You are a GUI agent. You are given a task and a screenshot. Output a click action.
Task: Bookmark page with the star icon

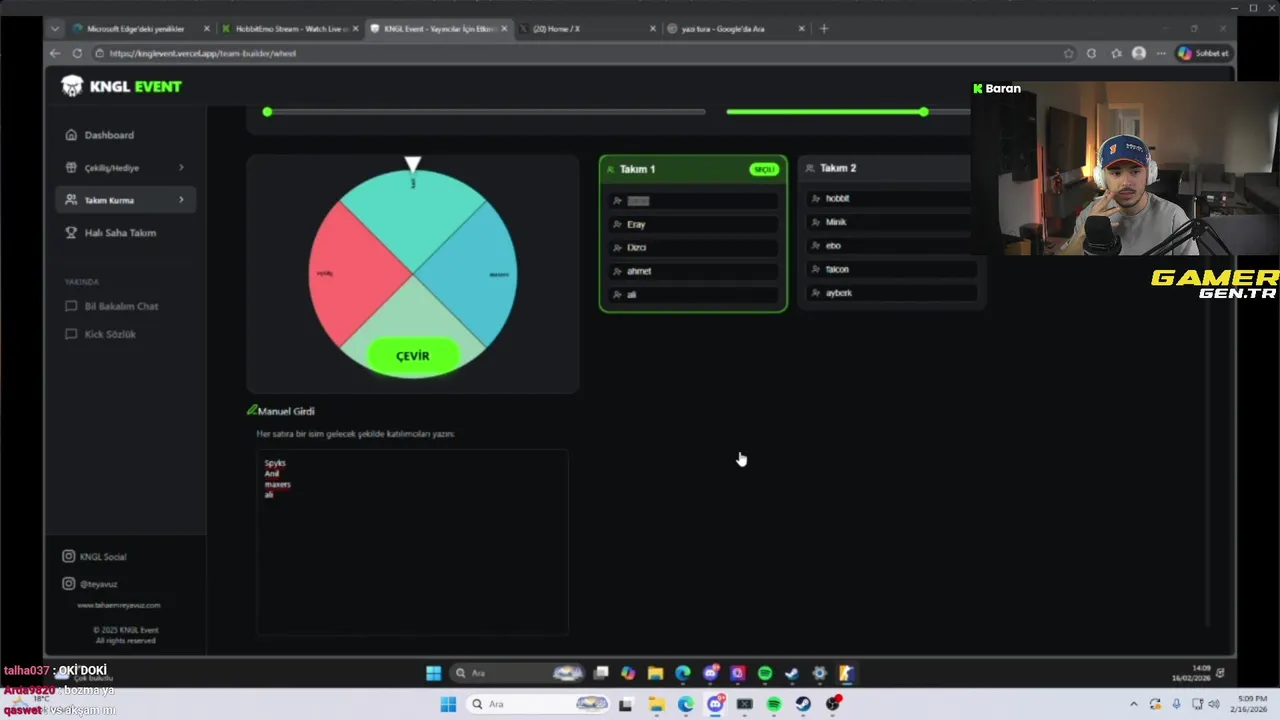1069,53
